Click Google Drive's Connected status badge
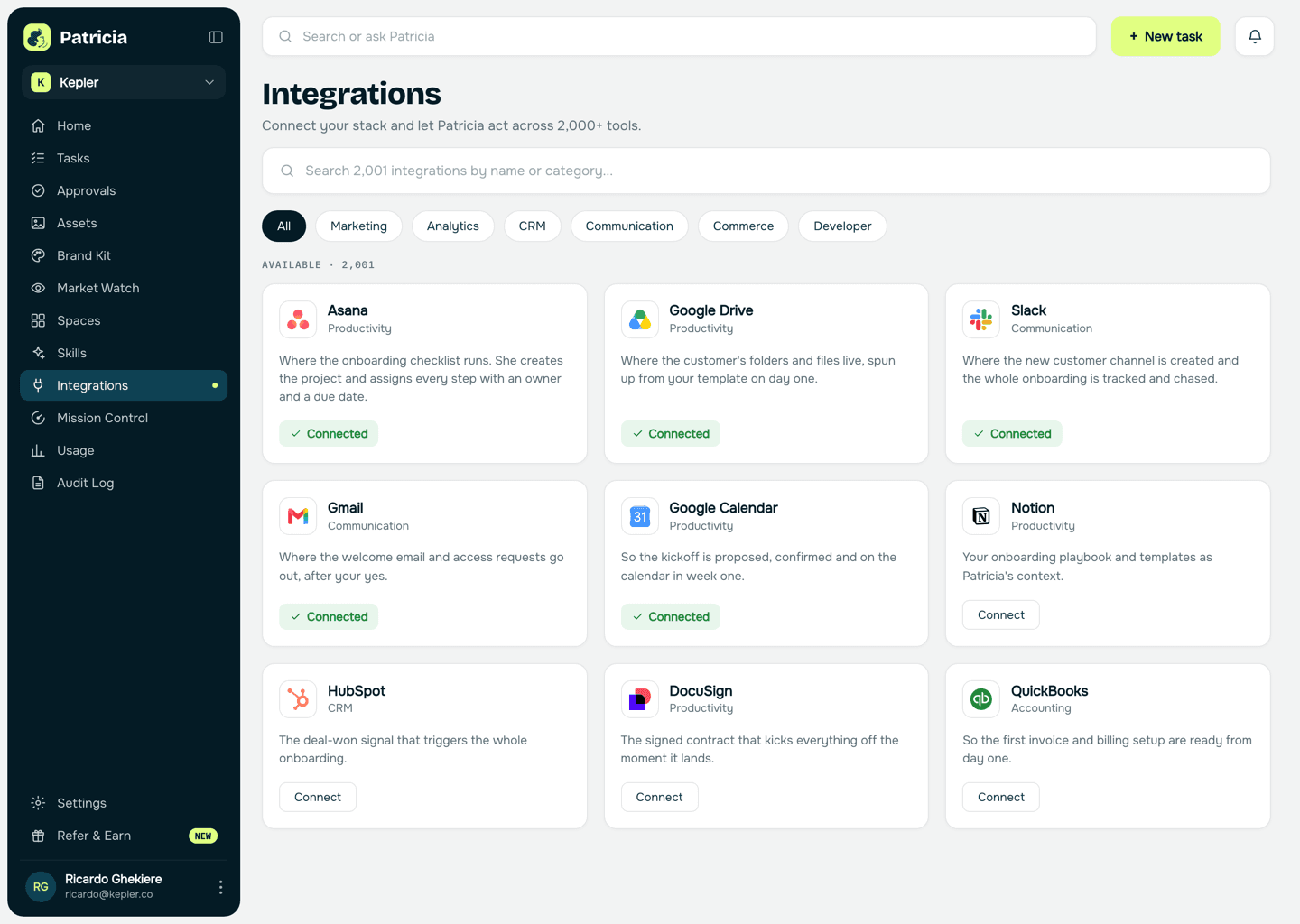The width and height of the screenshot is (1300, 924). [671, 434]
